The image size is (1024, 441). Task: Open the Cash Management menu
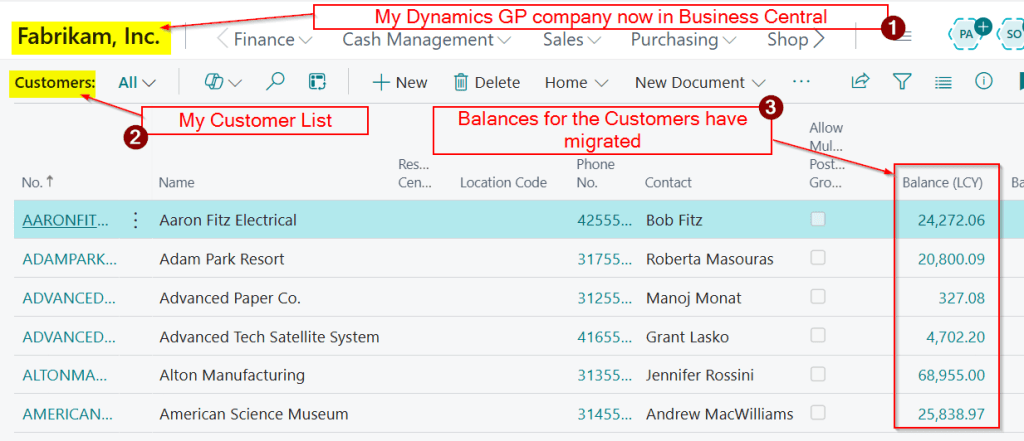(x=427, y=40)
